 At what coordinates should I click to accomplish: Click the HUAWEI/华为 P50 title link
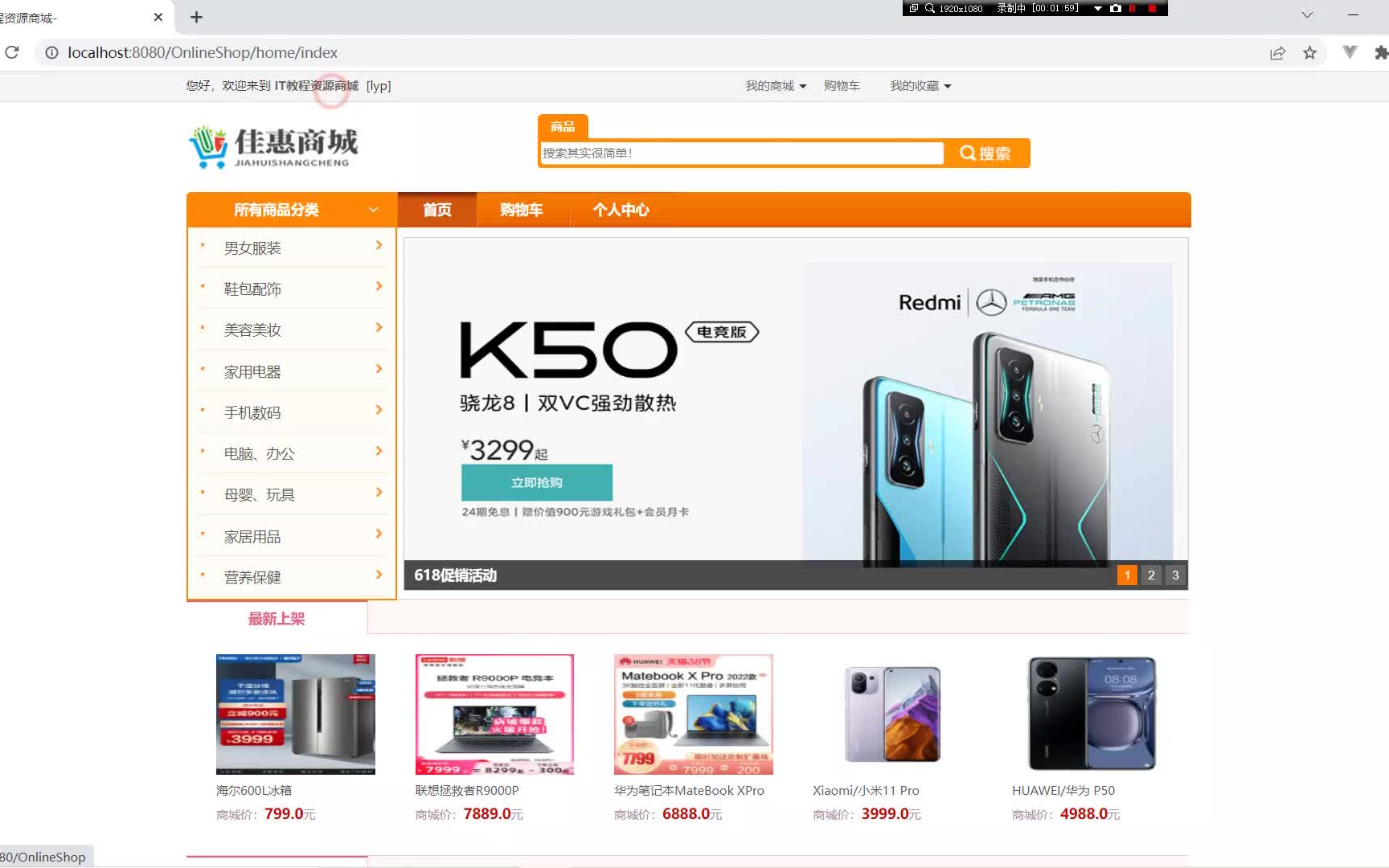1063,790
